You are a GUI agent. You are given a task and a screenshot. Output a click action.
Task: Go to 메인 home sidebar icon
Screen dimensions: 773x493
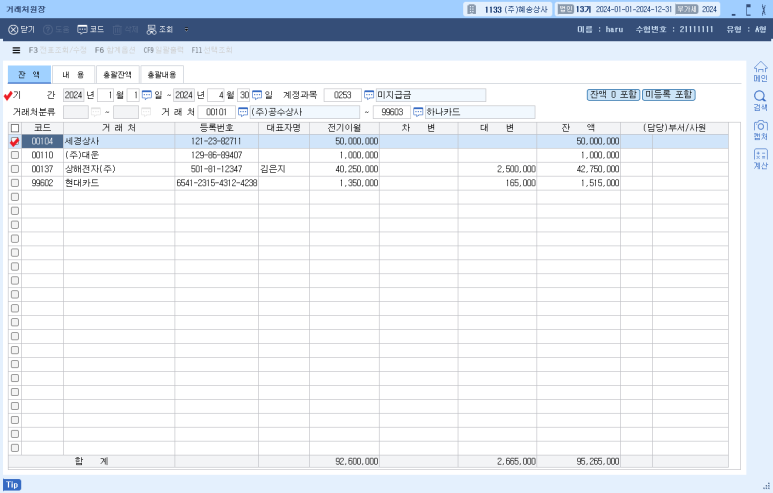click(761, 71)
